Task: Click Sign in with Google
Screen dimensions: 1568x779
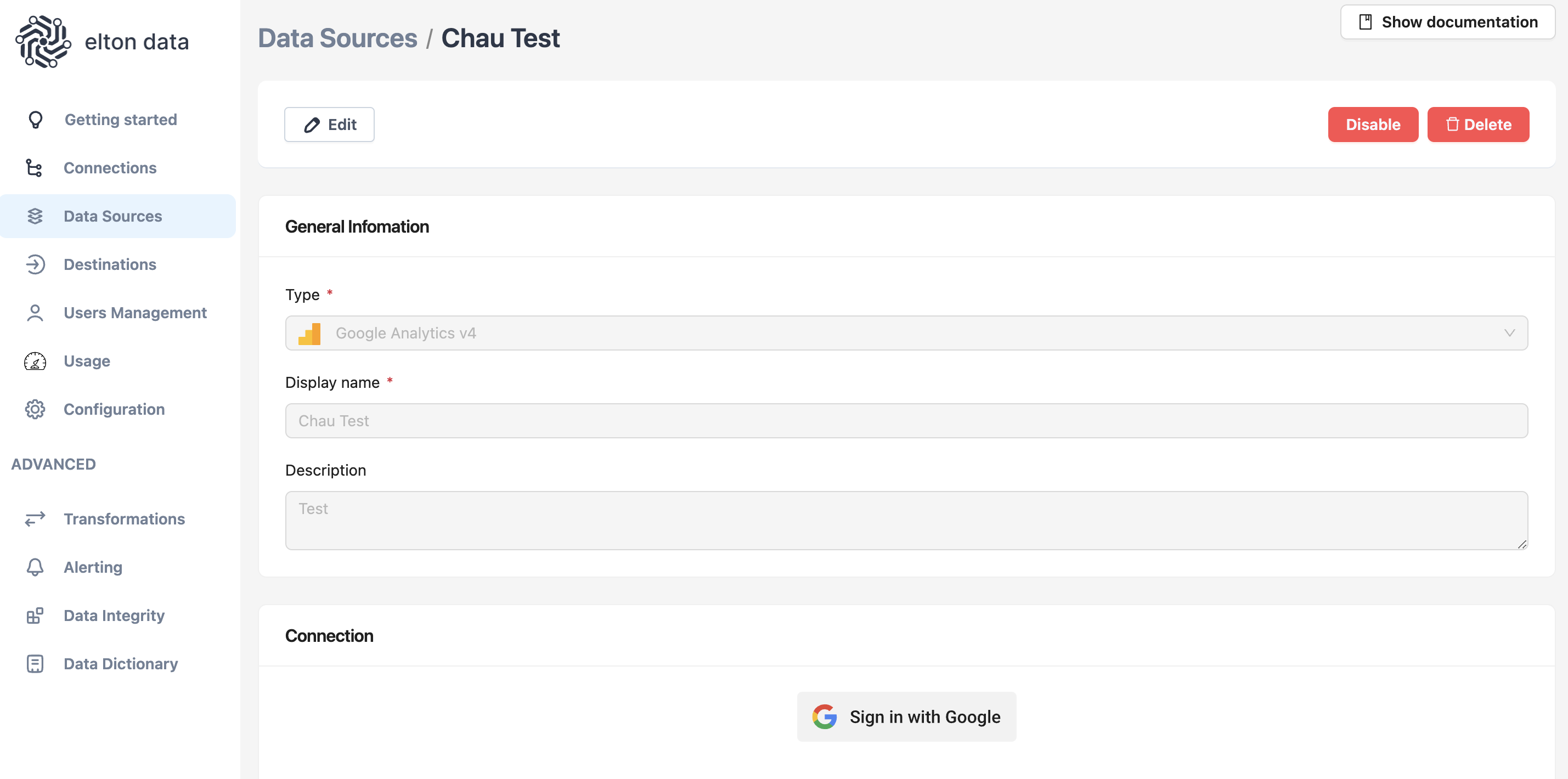Action: [906, 717]
